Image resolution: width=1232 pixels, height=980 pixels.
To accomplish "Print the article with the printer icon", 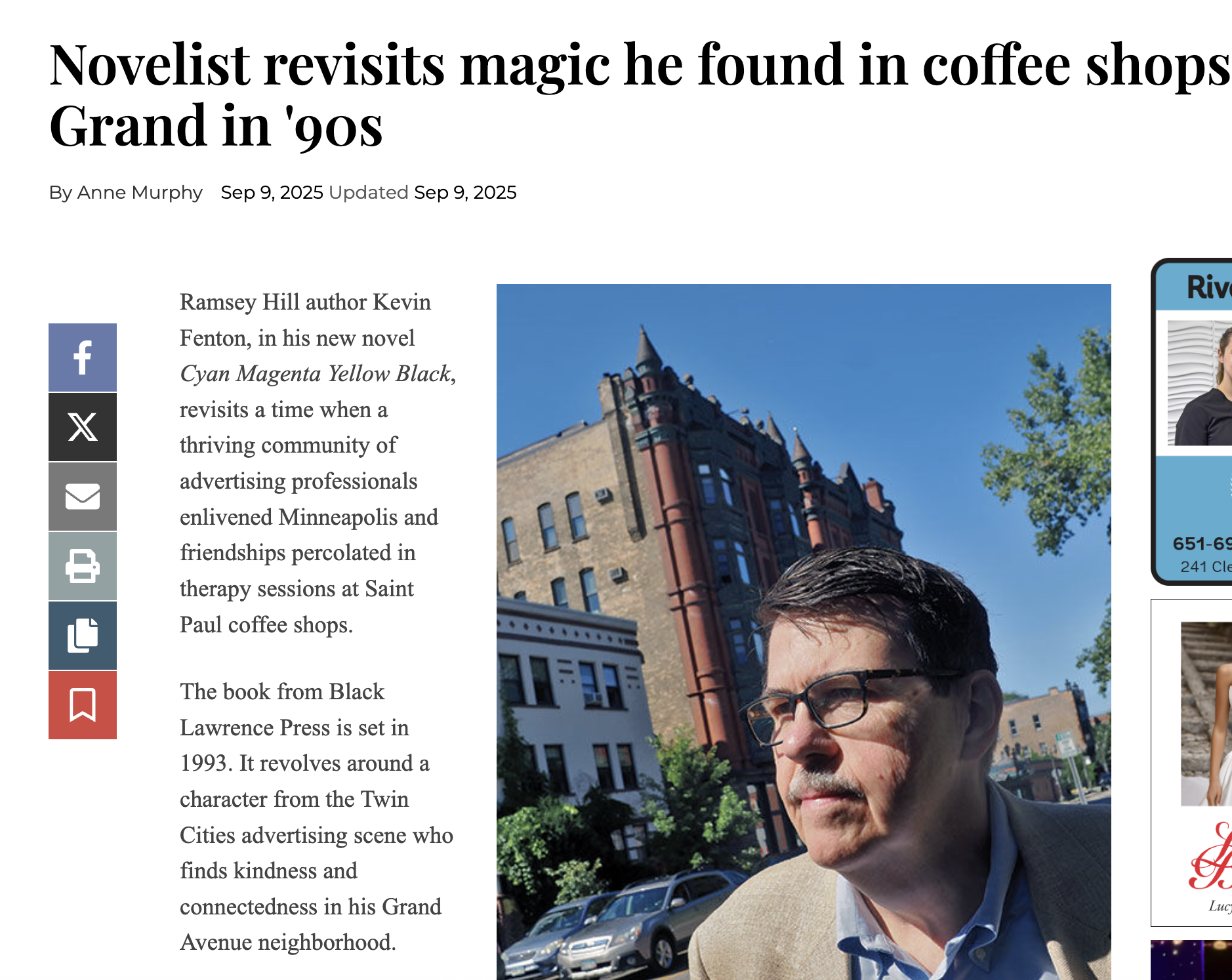I will [83, 566].
